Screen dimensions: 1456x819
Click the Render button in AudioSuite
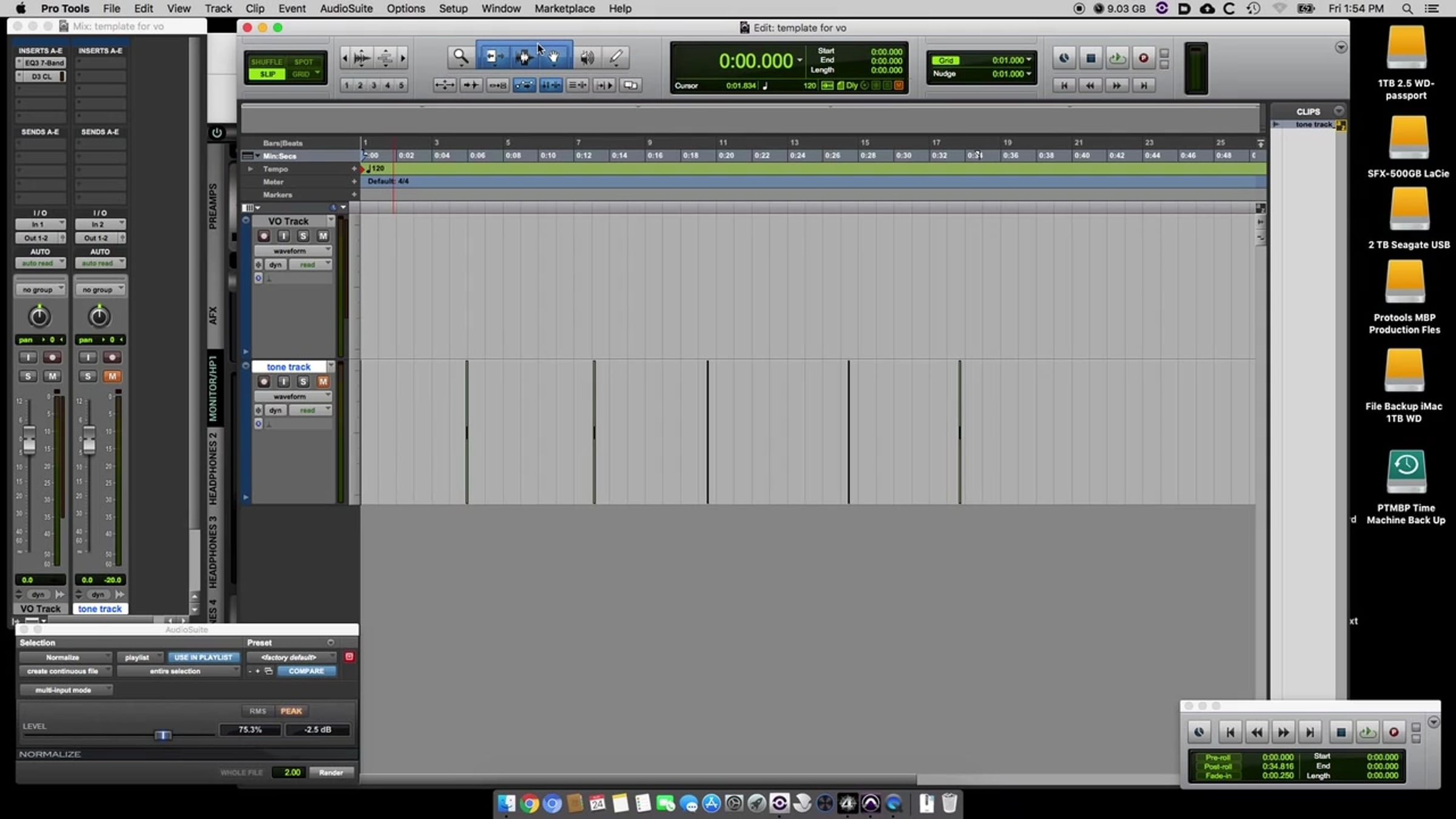click(x=331, y=772)
